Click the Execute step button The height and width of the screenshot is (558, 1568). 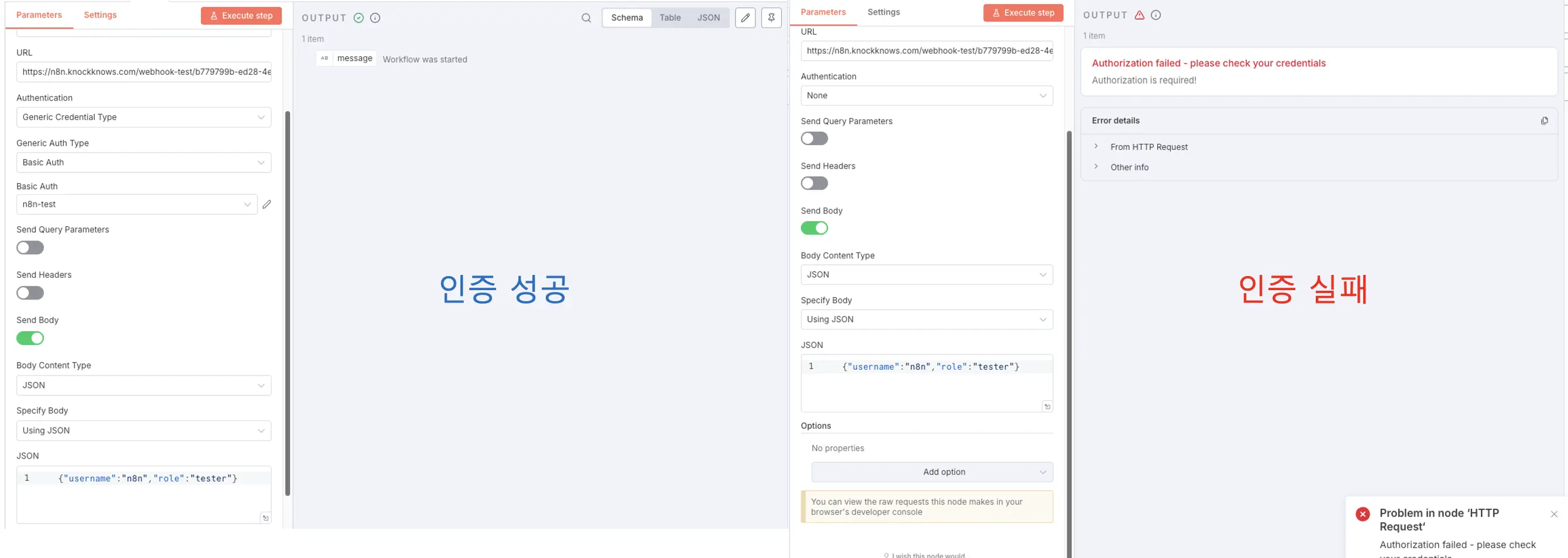tap(241, 15)
